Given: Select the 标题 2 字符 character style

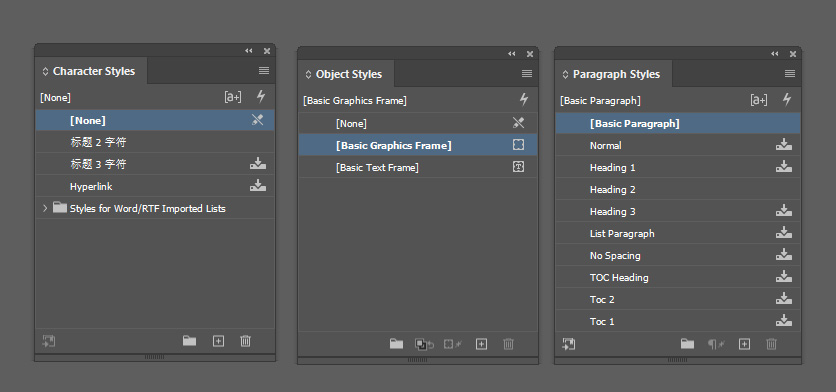Looking at the screenshot, I should coord(155,142).
